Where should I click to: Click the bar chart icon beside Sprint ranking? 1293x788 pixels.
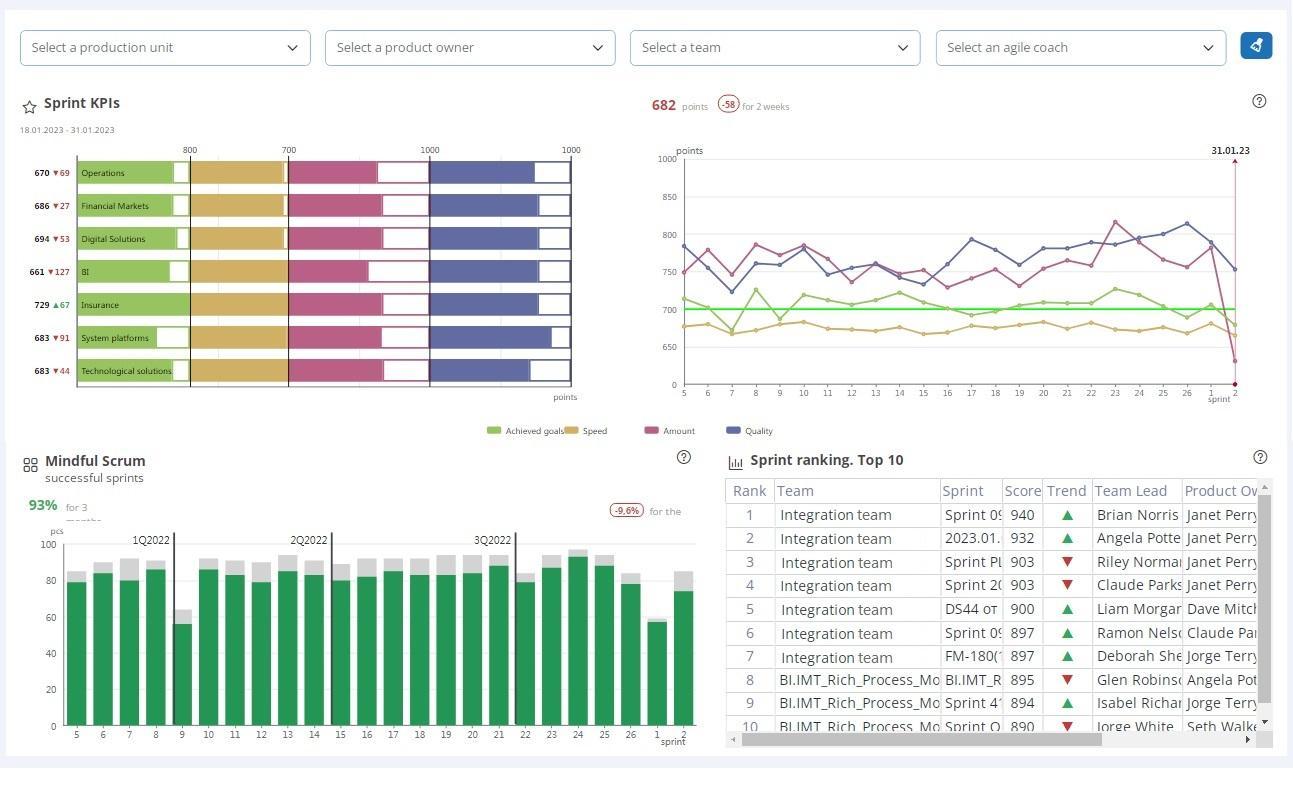[735, 462]
